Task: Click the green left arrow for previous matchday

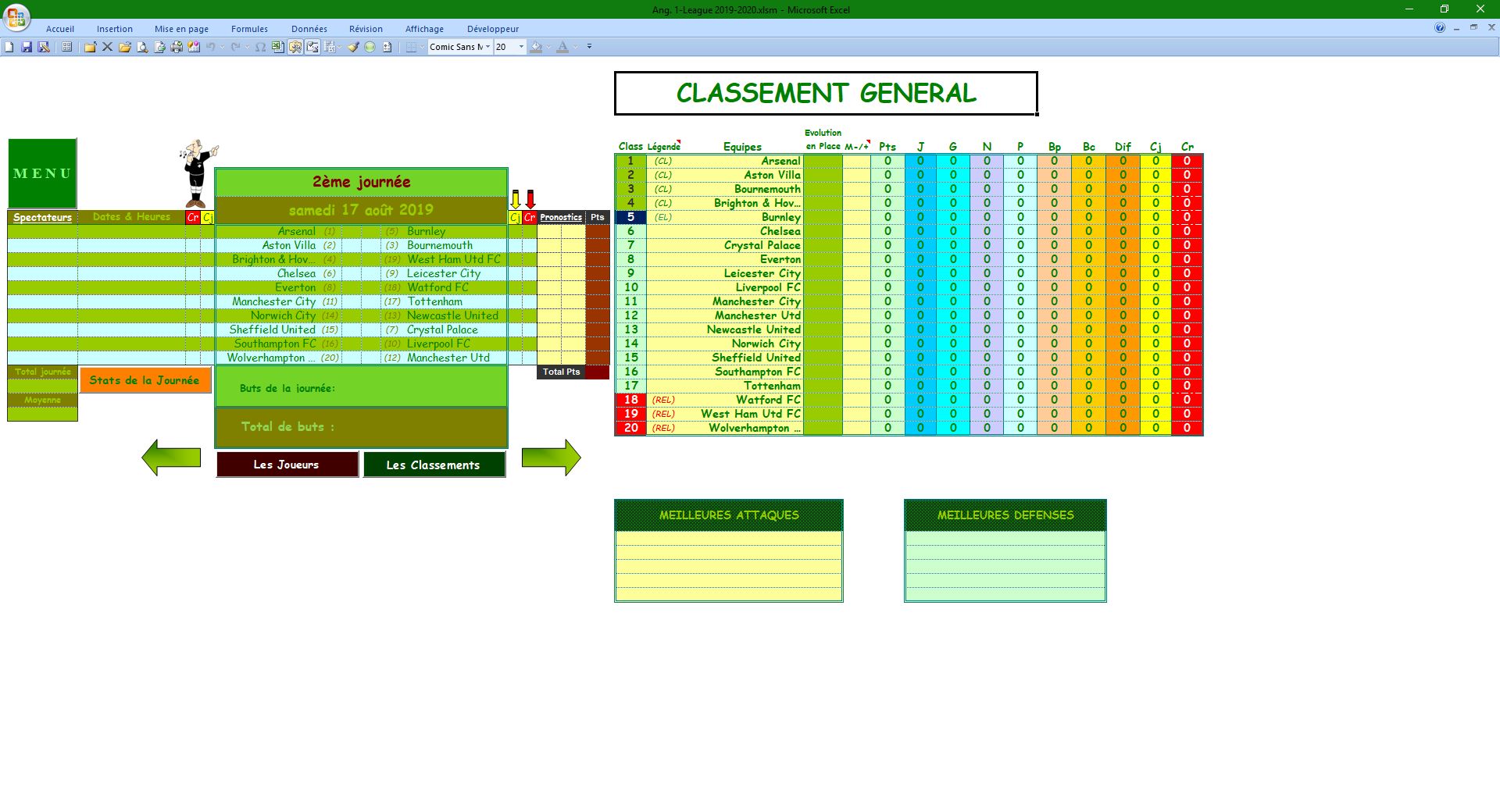Action: (171, 458)
